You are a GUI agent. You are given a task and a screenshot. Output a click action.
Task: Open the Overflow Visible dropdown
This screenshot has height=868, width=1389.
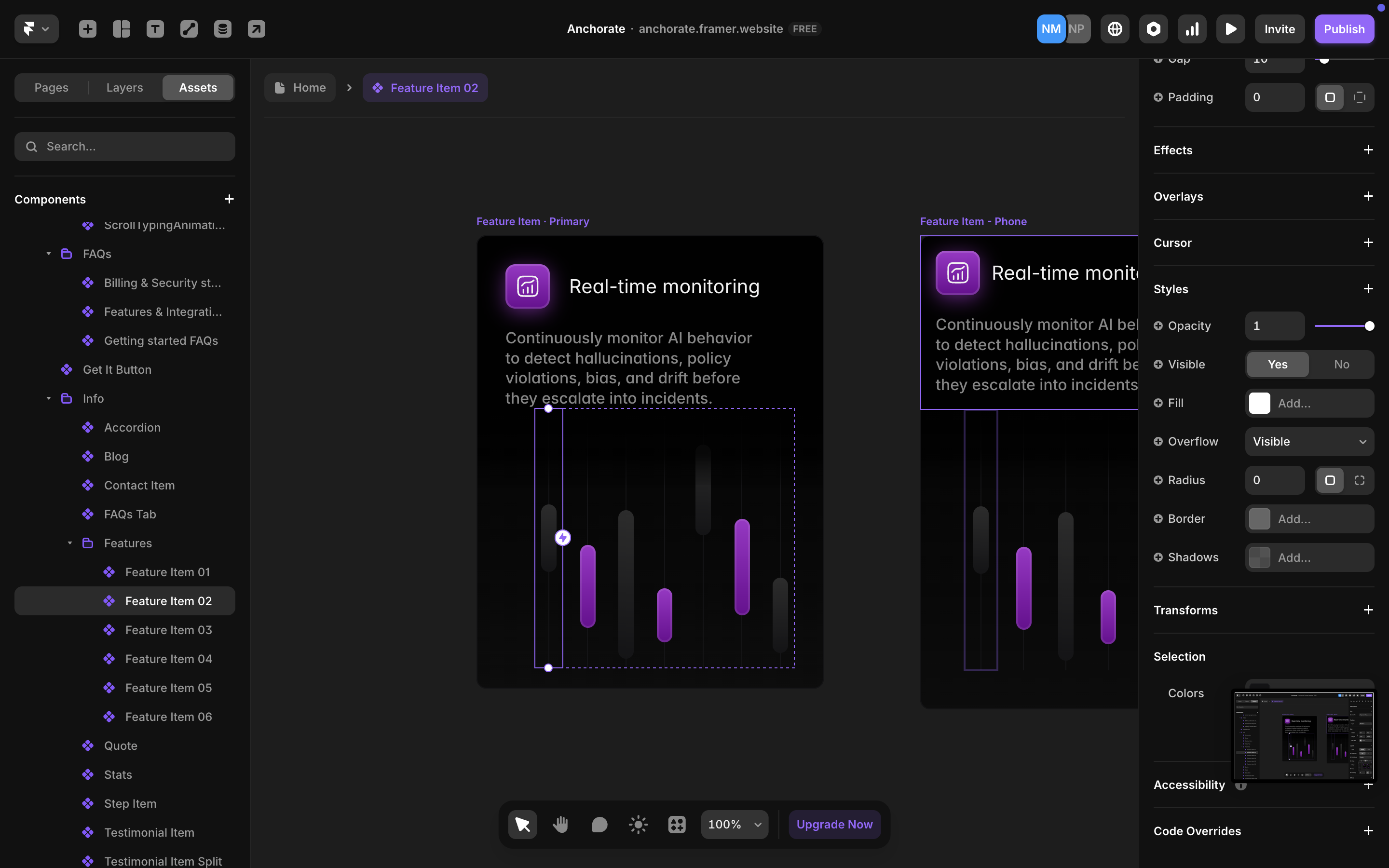pos(1309,441)
